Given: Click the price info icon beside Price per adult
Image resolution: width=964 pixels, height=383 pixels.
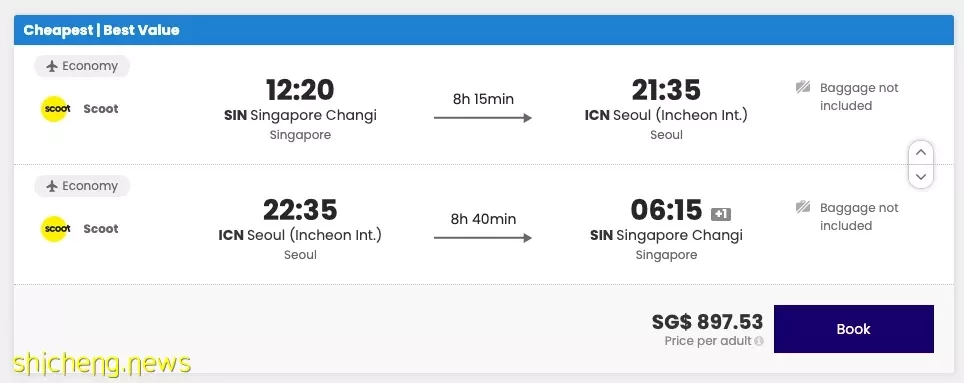Looking at the screenshot, I should (x=759, y=341).
